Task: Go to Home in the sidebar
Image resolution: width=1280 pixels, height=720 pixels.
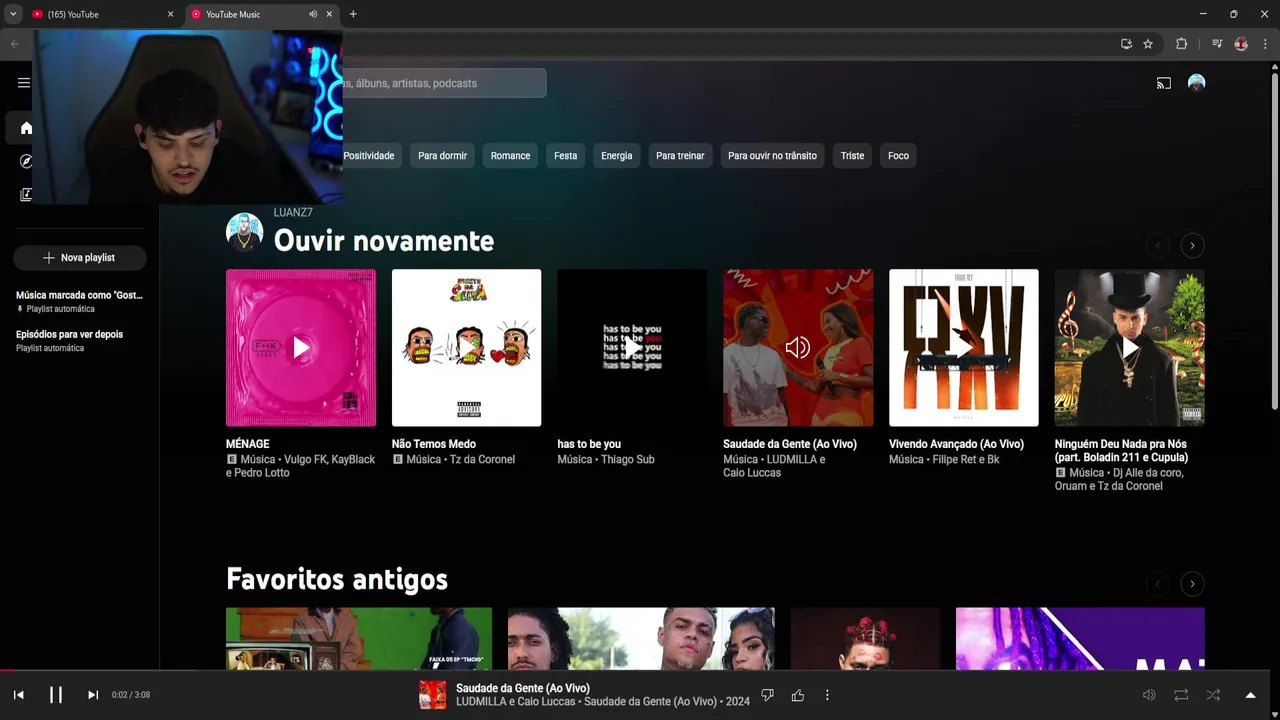Action: coord(26,128)
